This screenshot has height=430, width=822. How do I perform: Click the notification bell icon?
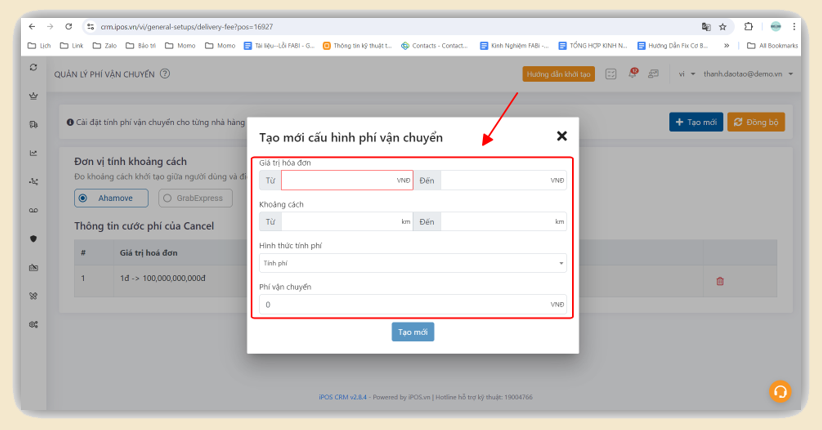pos(632,74)
